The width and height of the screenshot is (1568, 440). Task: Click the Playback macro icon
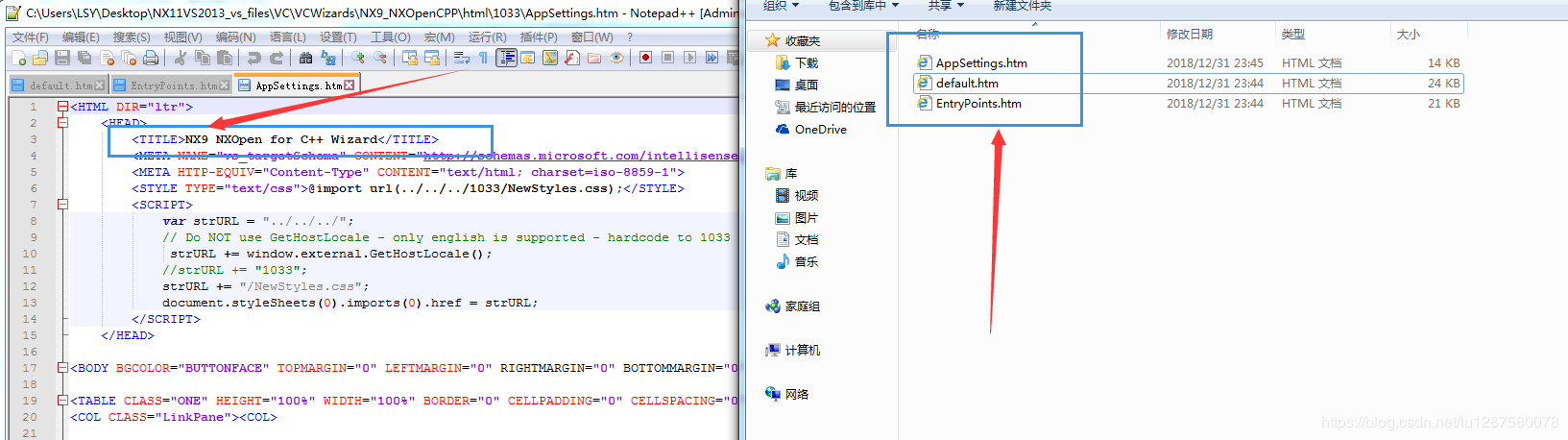tap(689, 58)
